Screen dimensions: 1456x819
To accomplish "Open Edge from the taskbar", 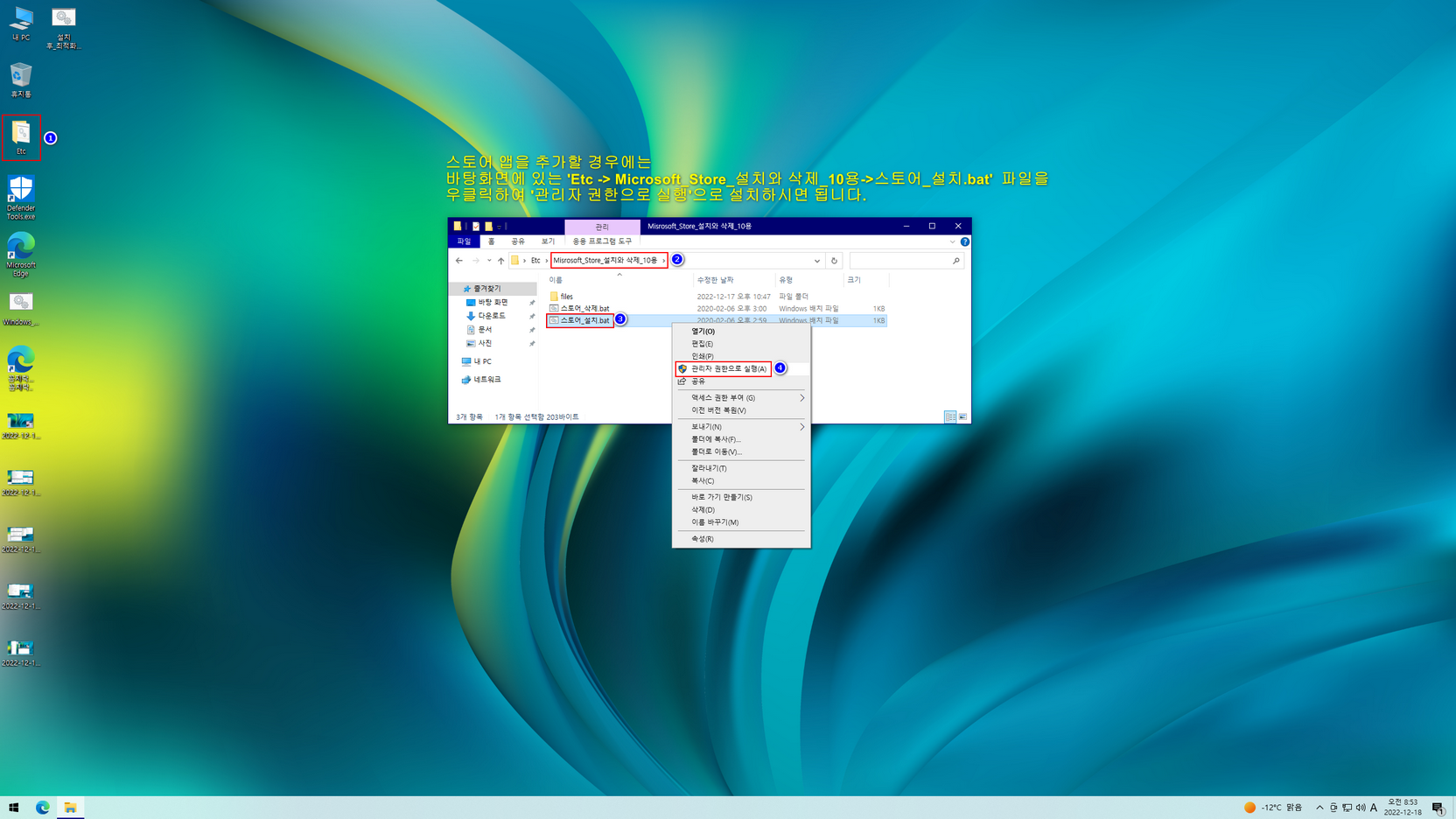I will click(x=42, y=808).
